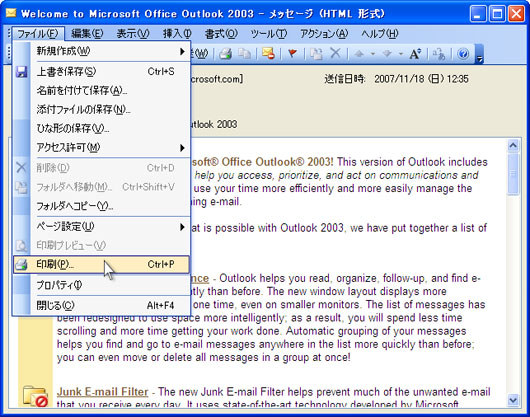
Task: Click the Copy icon in the toolbar
Action: [x=244, y=54]
